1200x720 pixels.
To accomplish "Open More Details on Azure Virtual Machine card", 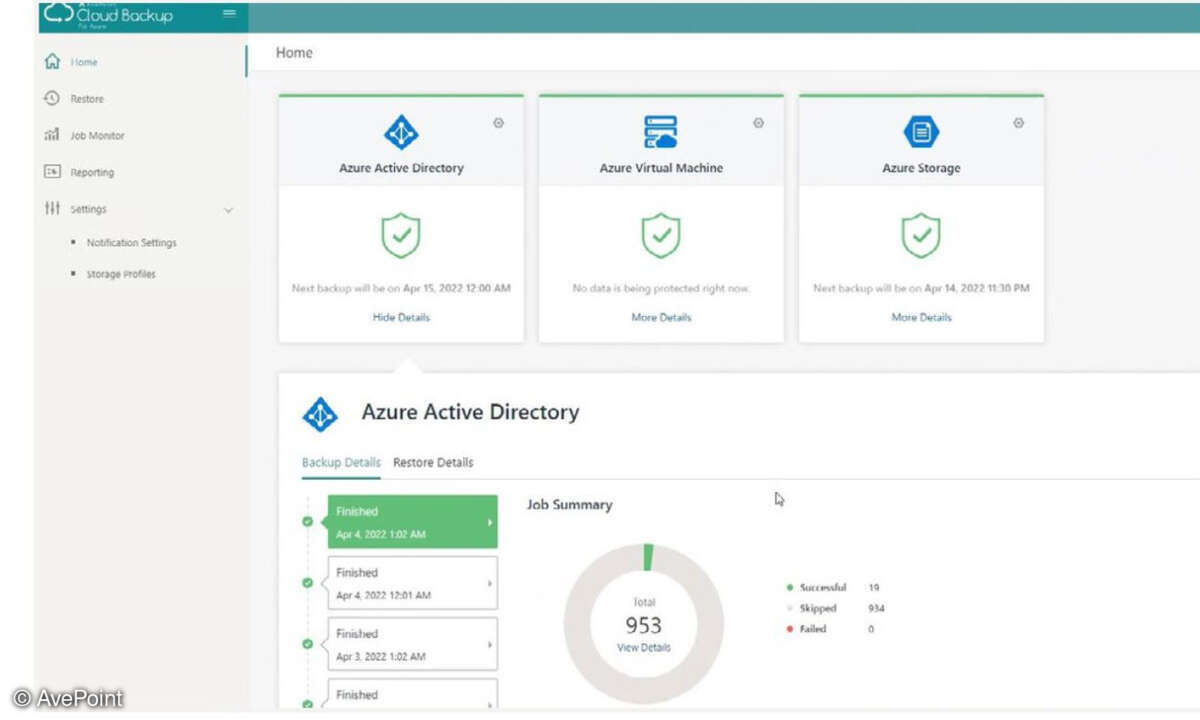I will click(x=661, y=317).
